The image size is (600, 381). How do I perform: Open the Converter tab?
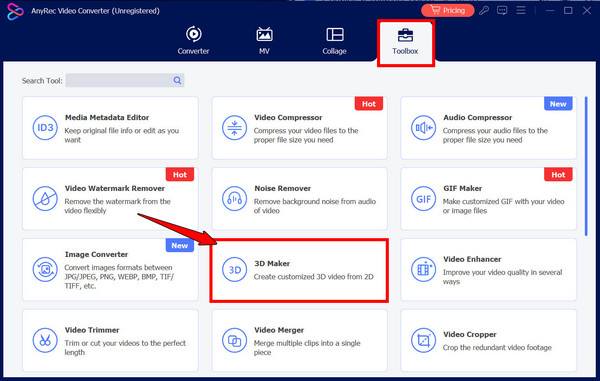click(193, 41)
